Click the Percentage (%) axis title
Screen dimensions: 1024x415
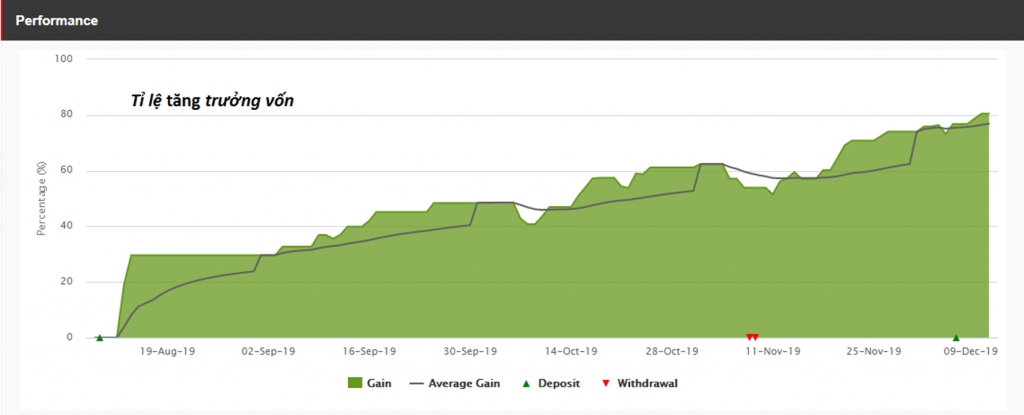point(42,198)
